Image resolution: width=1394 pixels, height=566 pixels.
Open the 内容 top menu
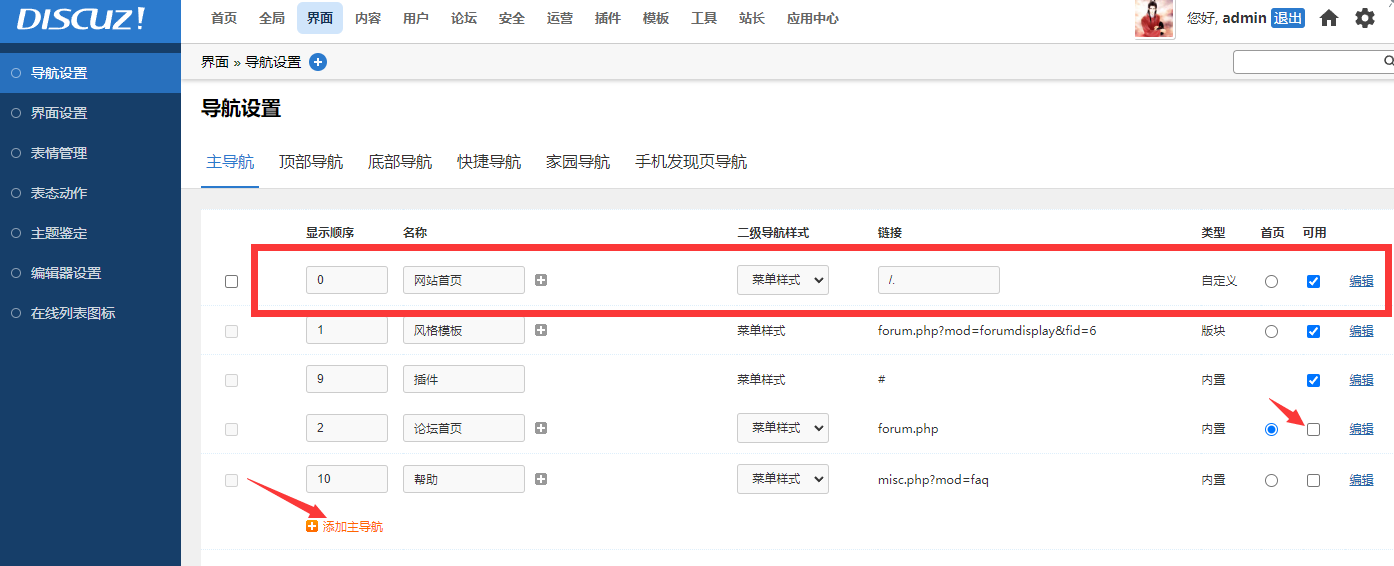(368, 18)
